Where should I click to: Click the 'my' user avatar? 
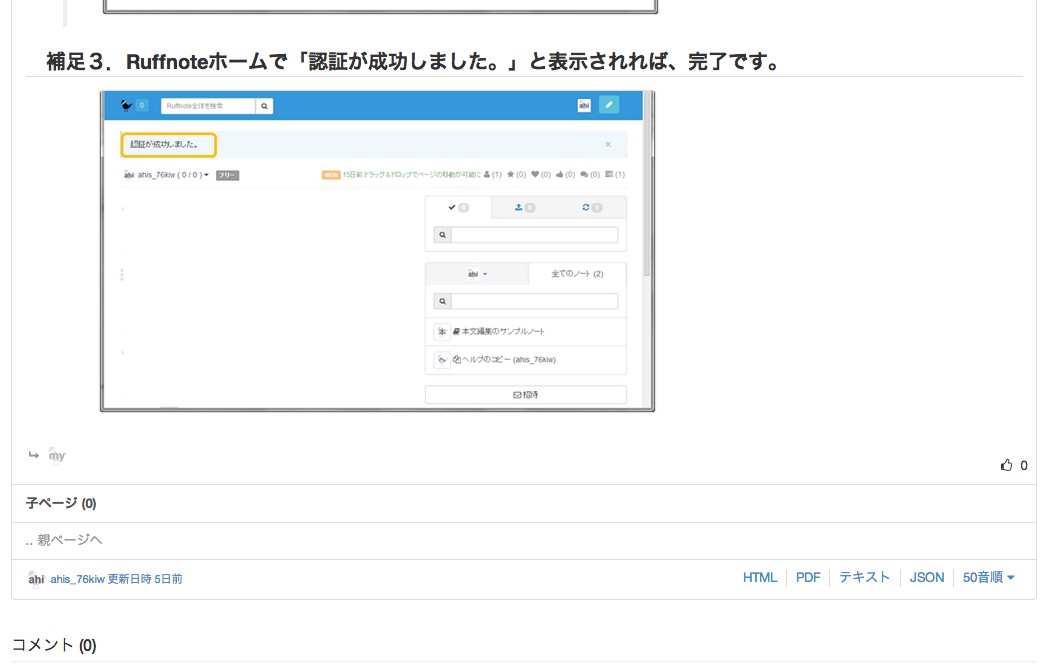coord(57,455)
